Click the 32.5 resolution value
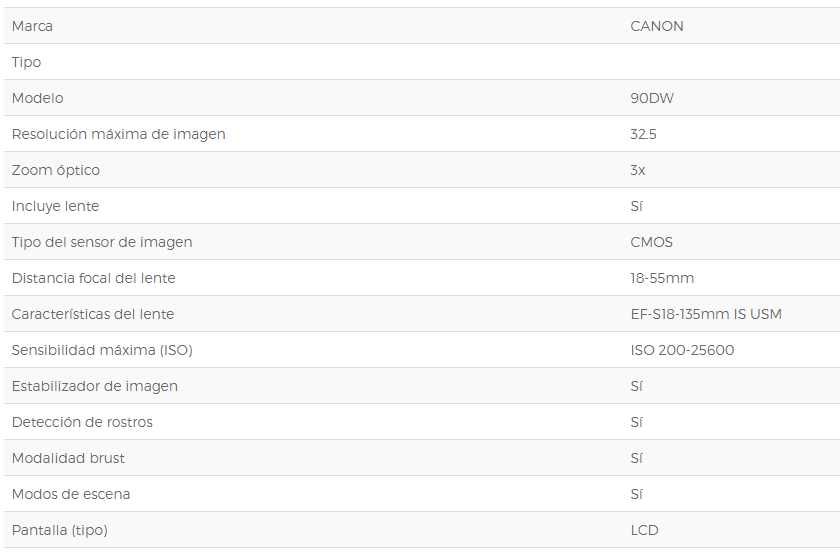The width and height of the screenshot is (840, 552). click(643, 134)
